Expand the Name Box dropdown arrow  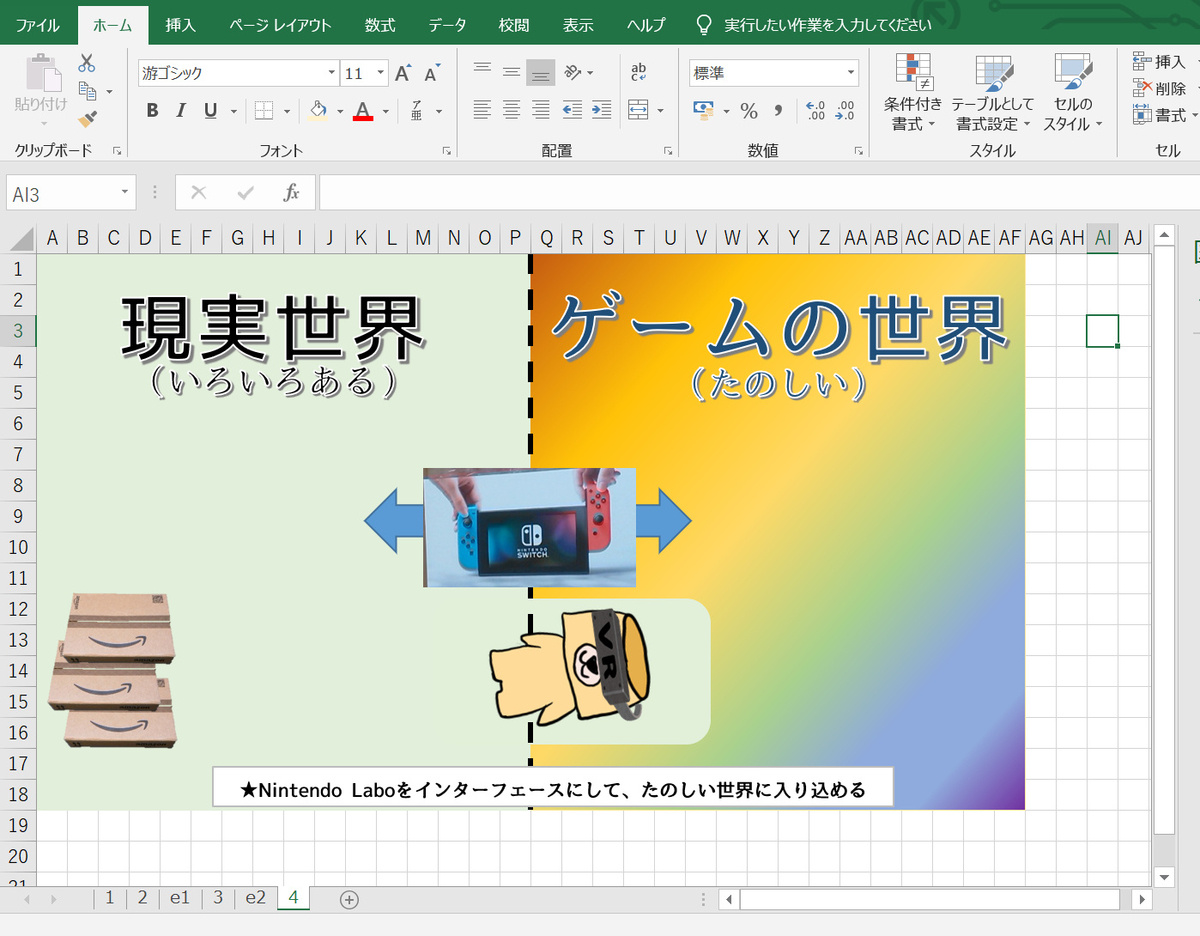[125, 193]
